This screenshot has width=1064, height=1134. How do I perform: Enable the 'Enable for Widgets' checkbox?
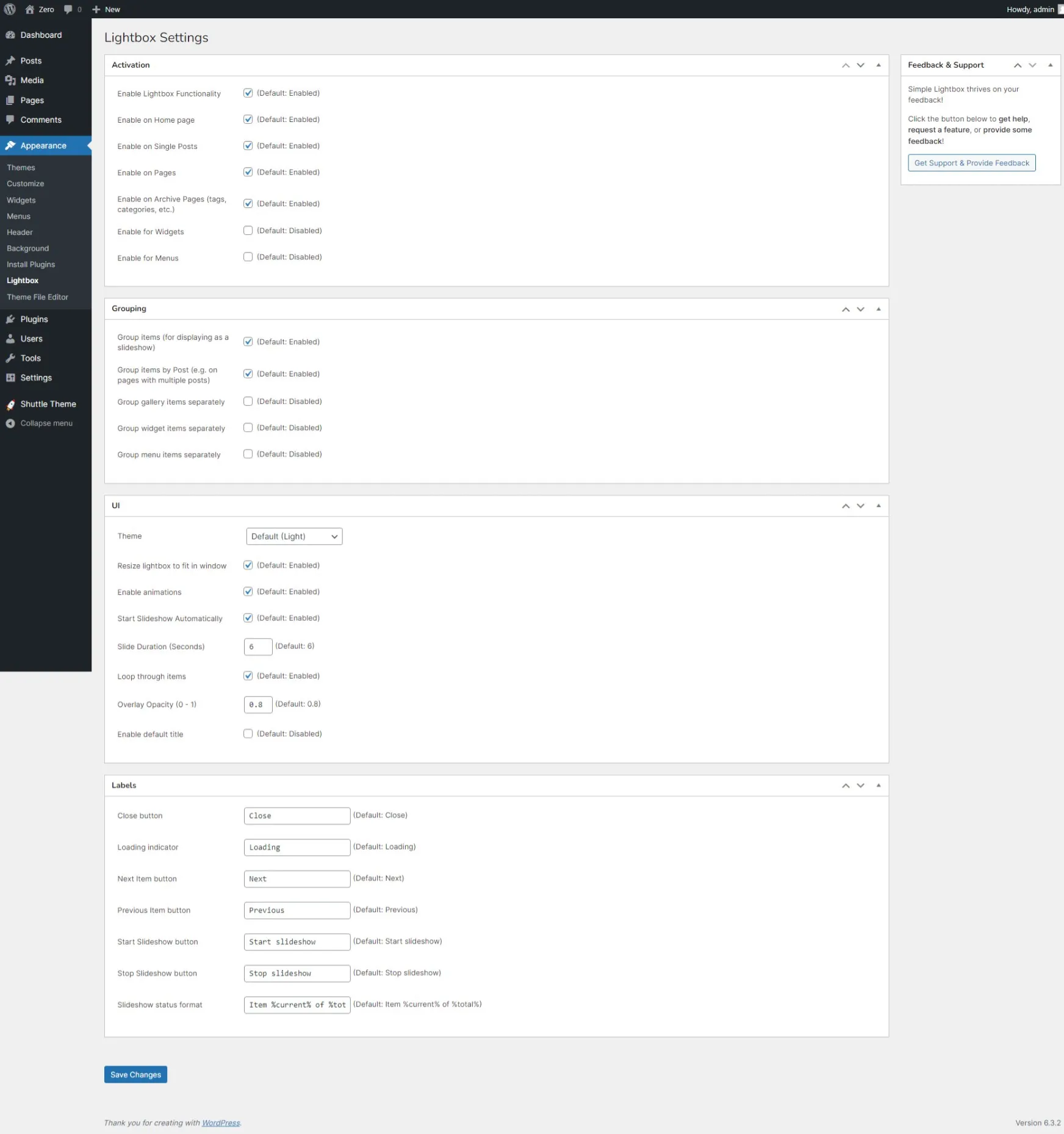248,231
